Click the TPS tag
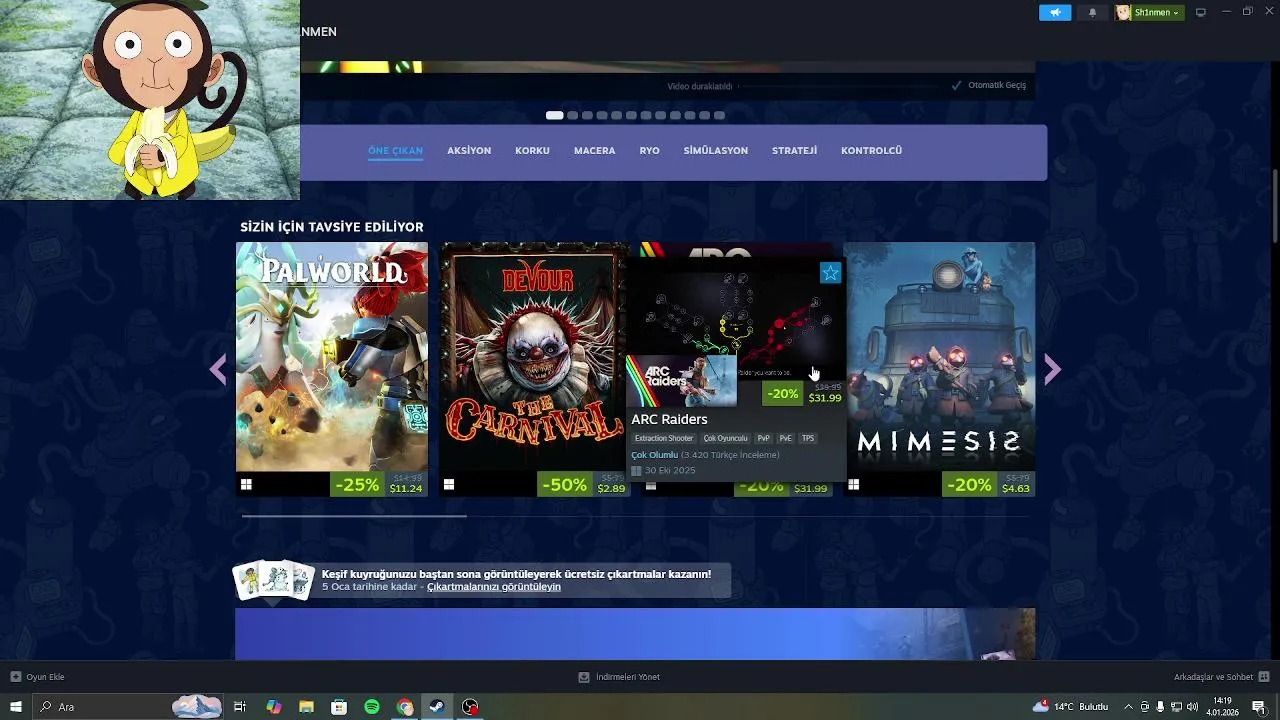 click(808, 438)
